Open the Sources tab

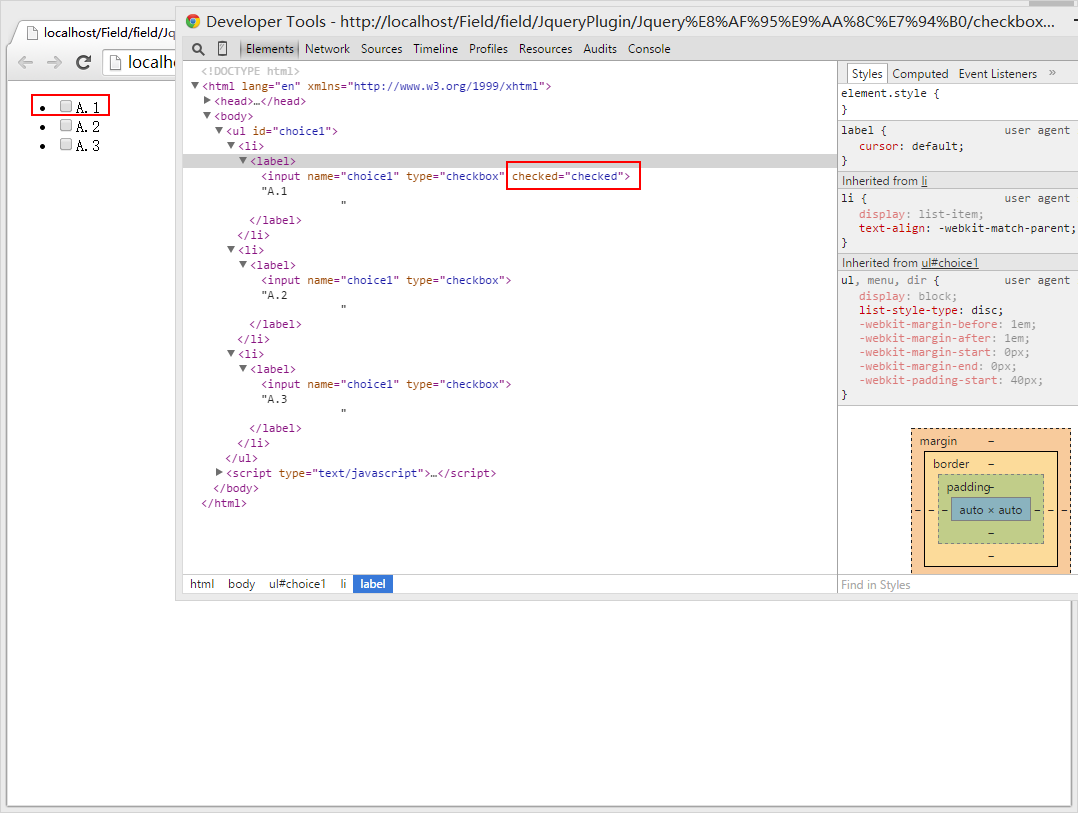[x=382, y=49]
